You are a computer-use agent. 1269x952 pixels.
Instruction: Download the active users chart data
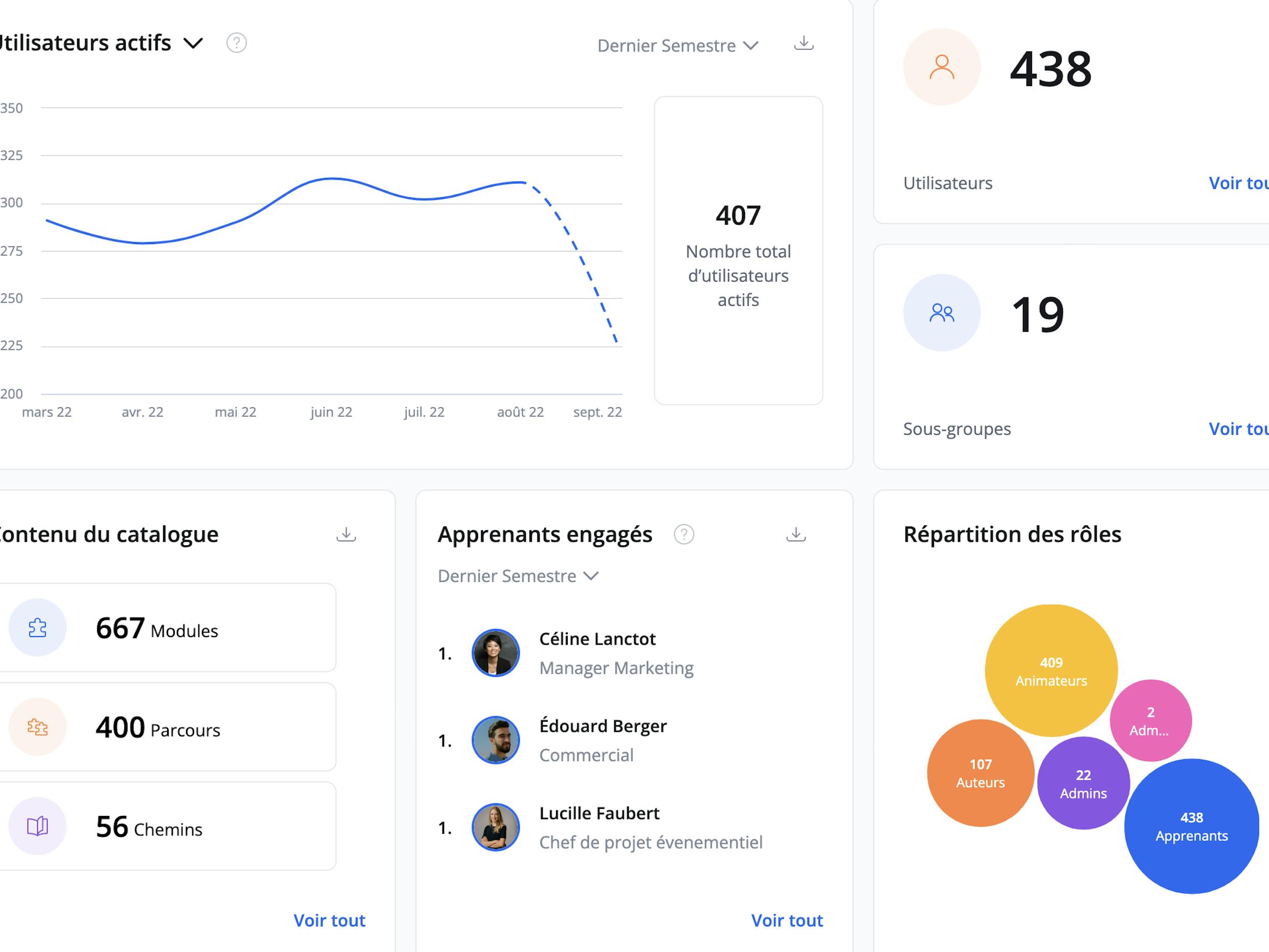(x=804, y=44)
